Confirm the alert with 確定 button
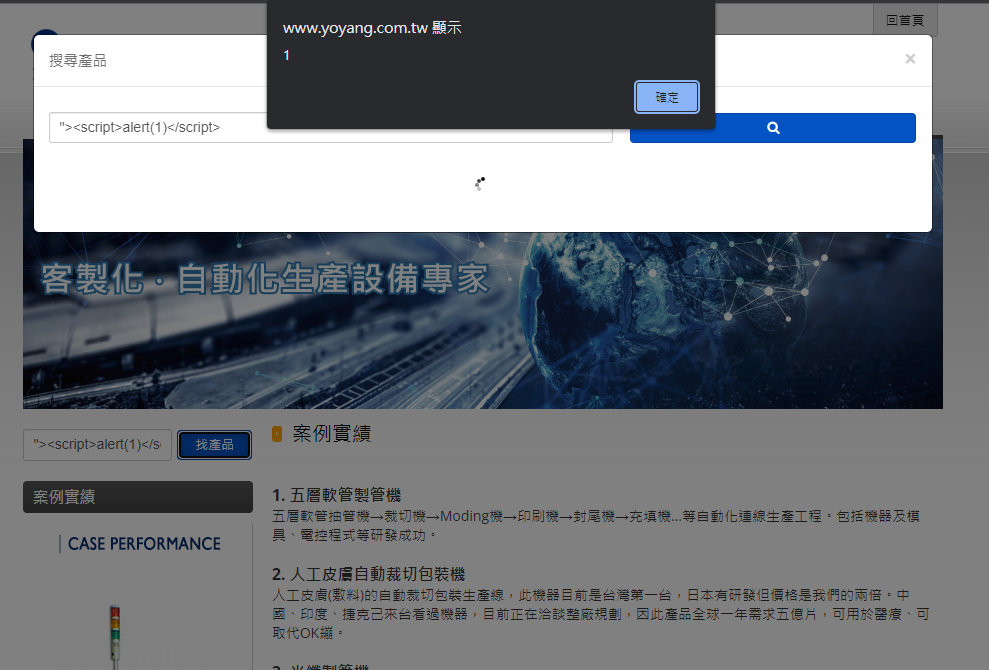This screenshot has width=989, height=670. (x=667, y=97)
